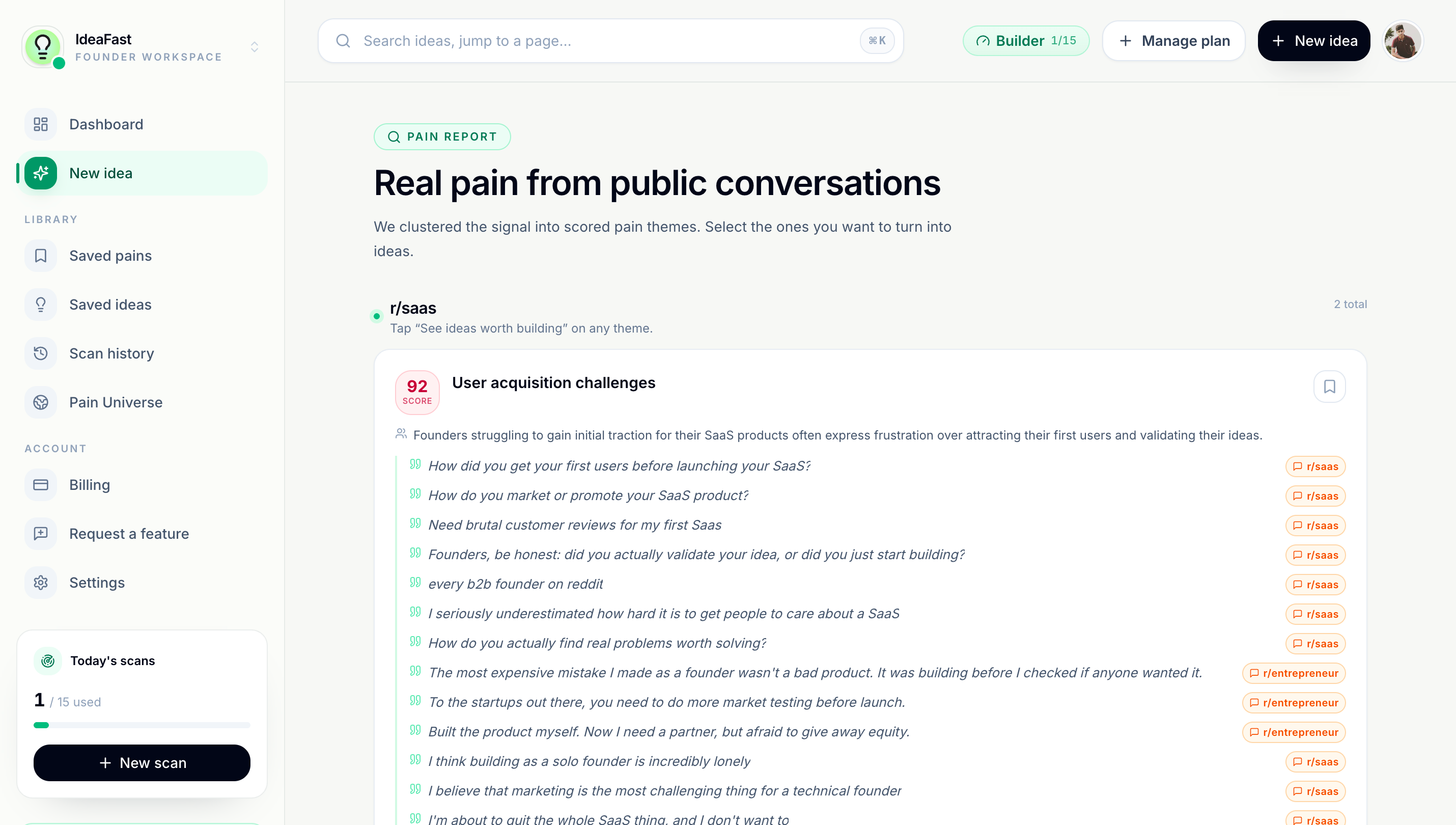Open the Dashboard grid icon
1456x825 pixels.
(41, 124)
